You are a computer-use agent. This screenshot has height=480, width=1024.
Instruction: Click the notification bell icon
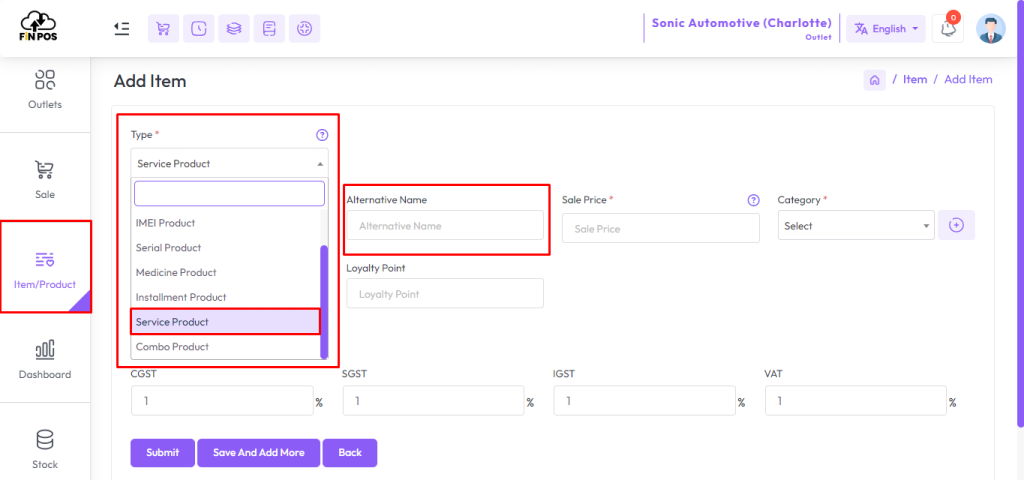[x=948, y=29]
